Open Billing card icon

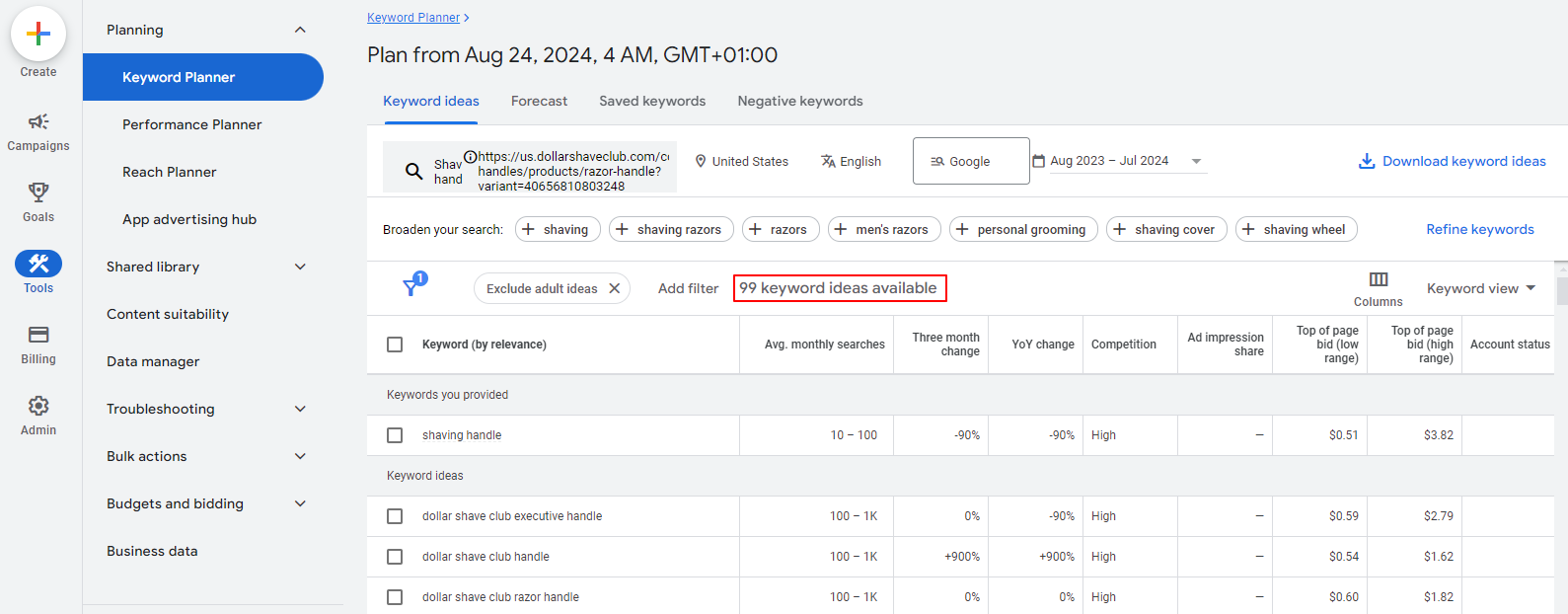point(38,334)
